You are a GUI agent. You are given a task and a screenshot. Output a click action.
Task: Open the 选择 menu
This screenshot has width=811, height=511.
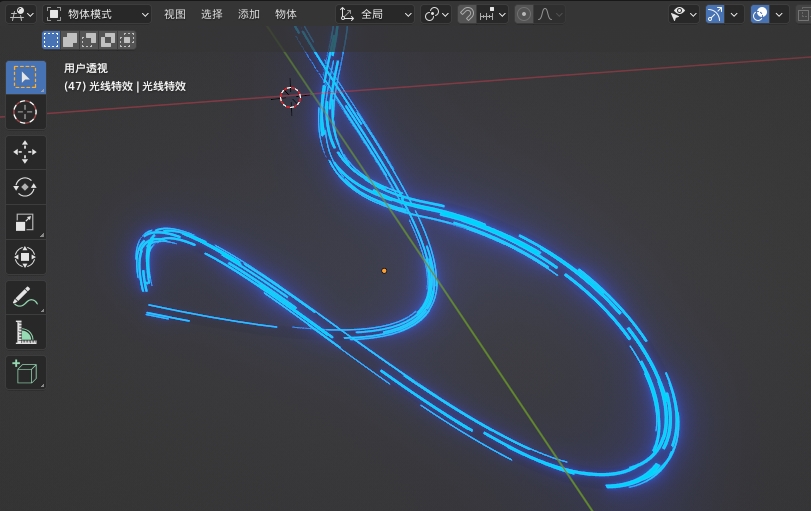tap(212, 14)
